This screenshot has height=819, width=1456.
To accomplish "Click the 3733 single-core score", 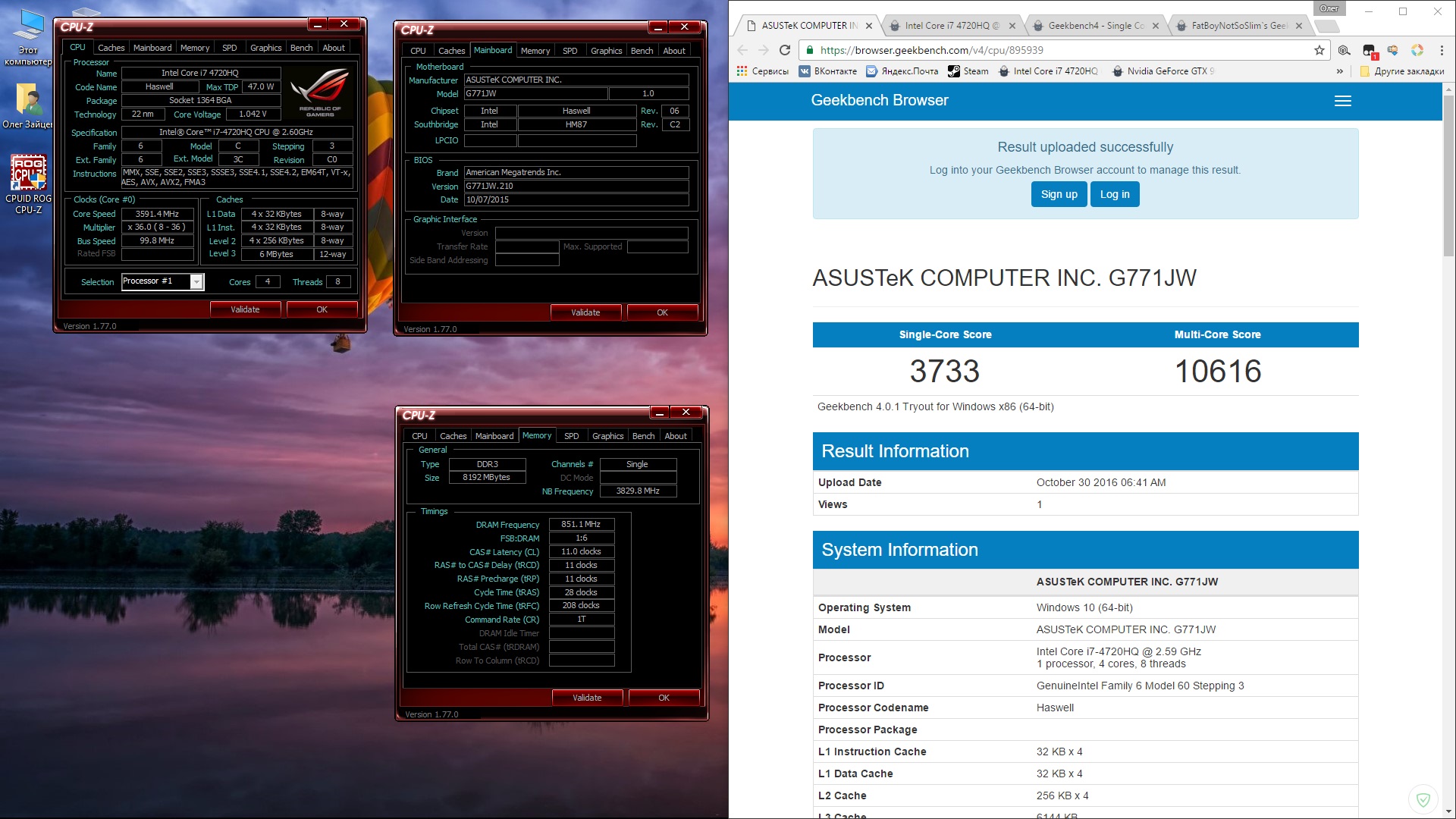I will [945, 372].
